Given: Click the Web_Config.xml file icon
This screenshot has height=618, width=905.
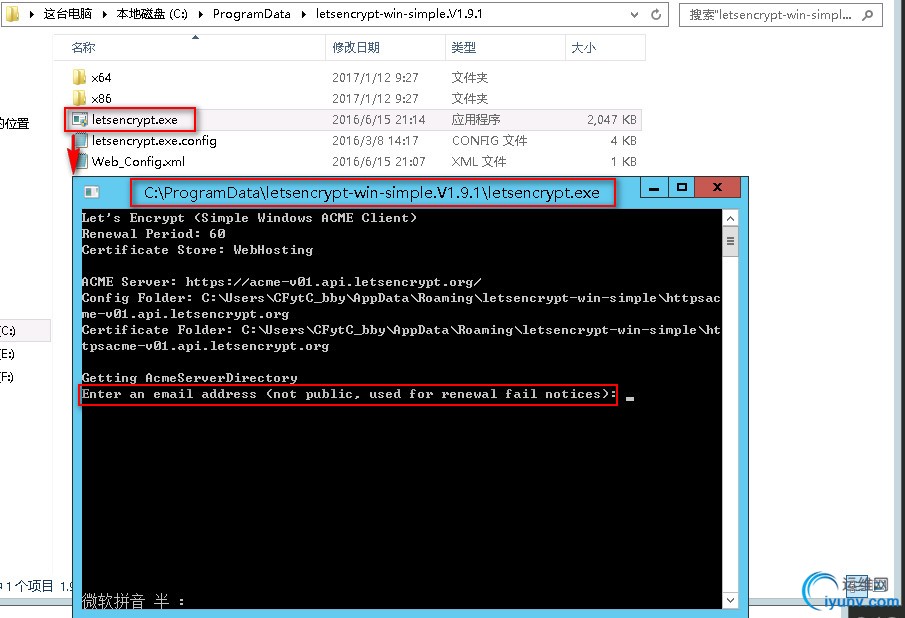Looking at the screenshot, I should pos(82,161).
